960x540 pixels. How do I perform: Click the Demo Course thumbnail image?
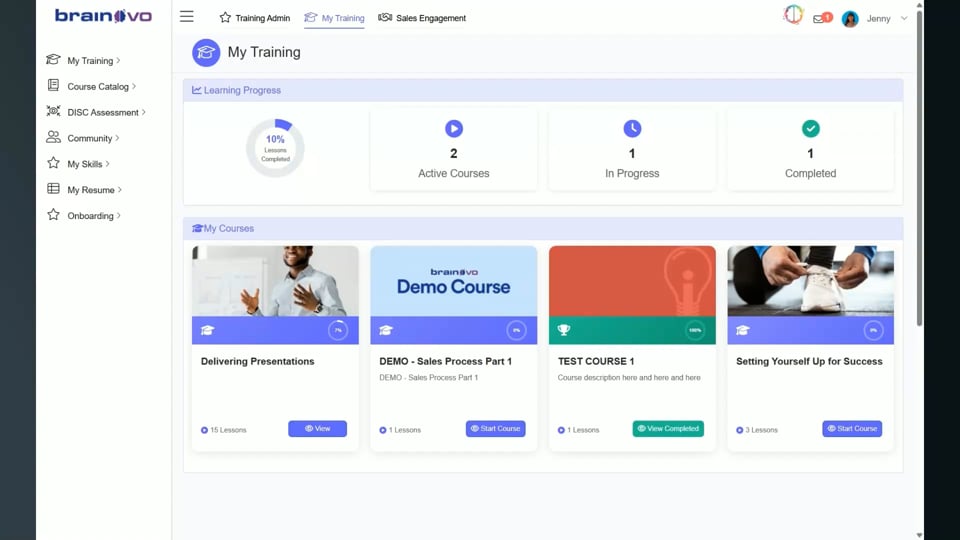pos(454,281)
